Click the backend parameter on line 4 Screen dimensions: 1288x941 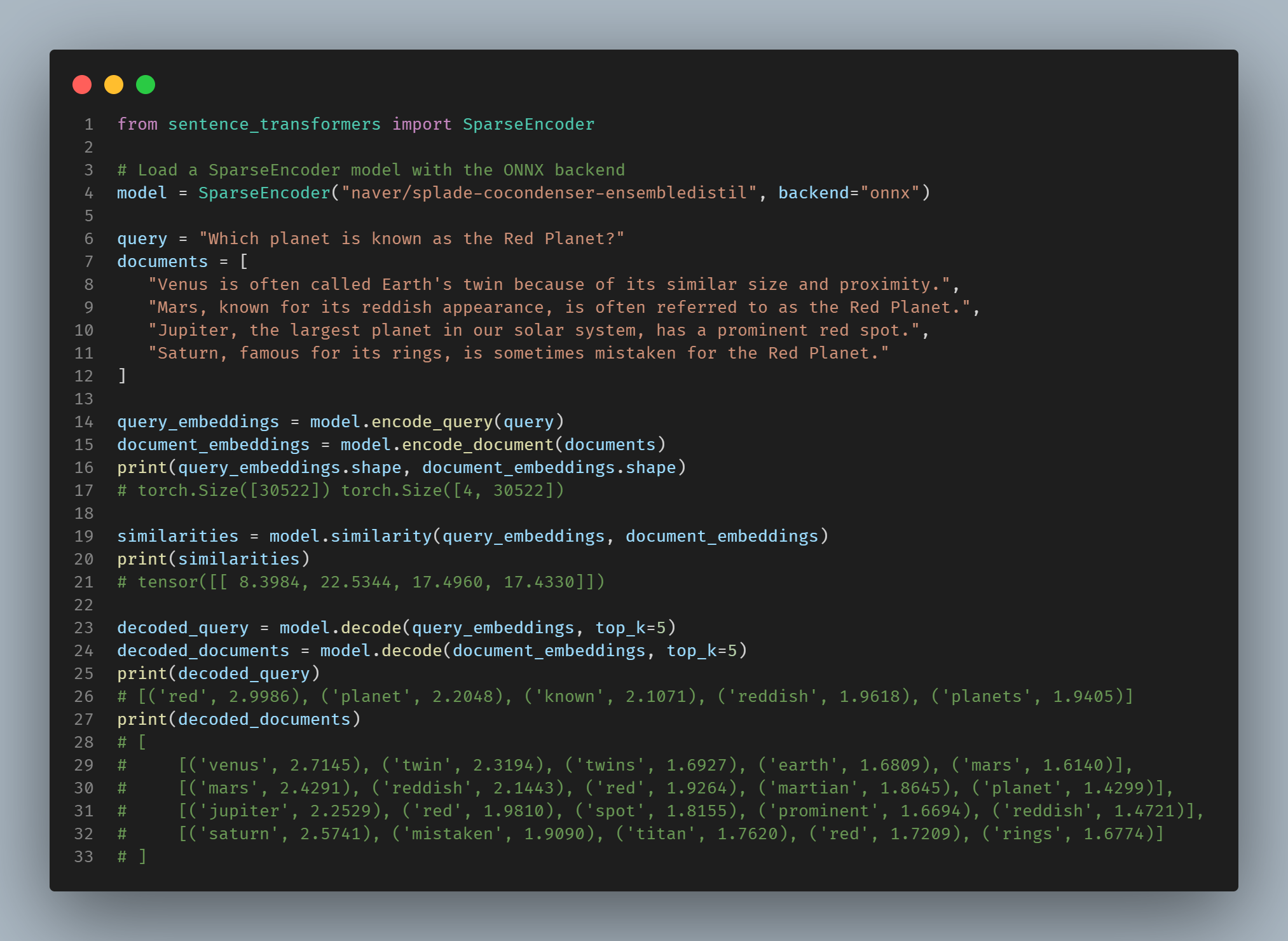click(x=813, y=193)
